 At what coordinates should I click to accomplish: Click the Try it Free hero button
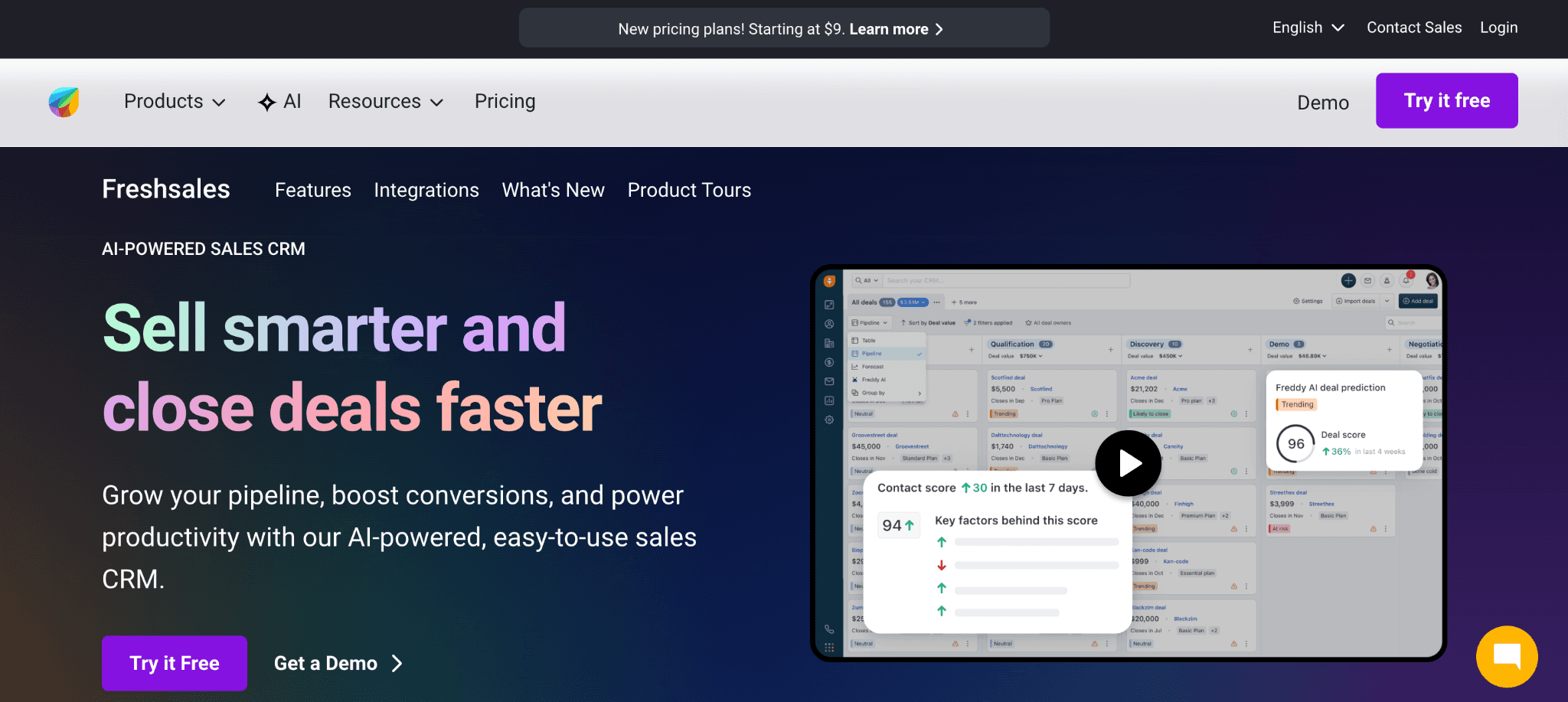click(x=175, y=663)
